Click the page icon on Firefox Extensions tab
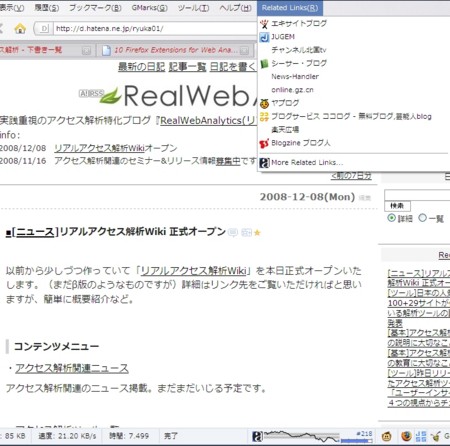The width and height of the screenshot is (450, 446). coord(106,50)
